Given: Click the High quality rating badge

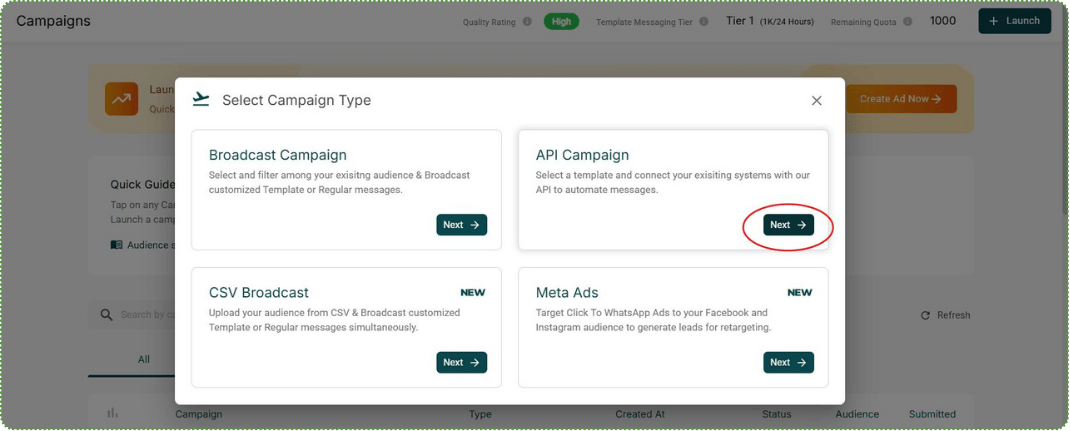Looking at the screenshot, I should [x=562, y=22].
